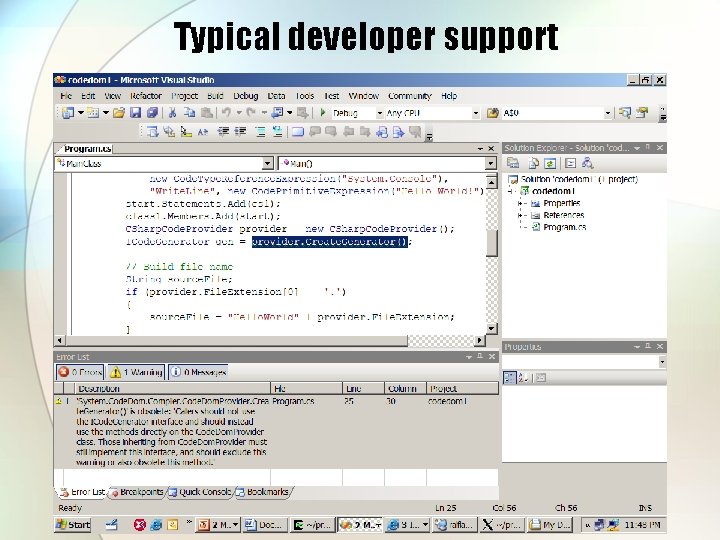Image resolution: width=720 pixels, height=540 pixels.
Task: Click the Find in Files folder icon
Action: 493,113
